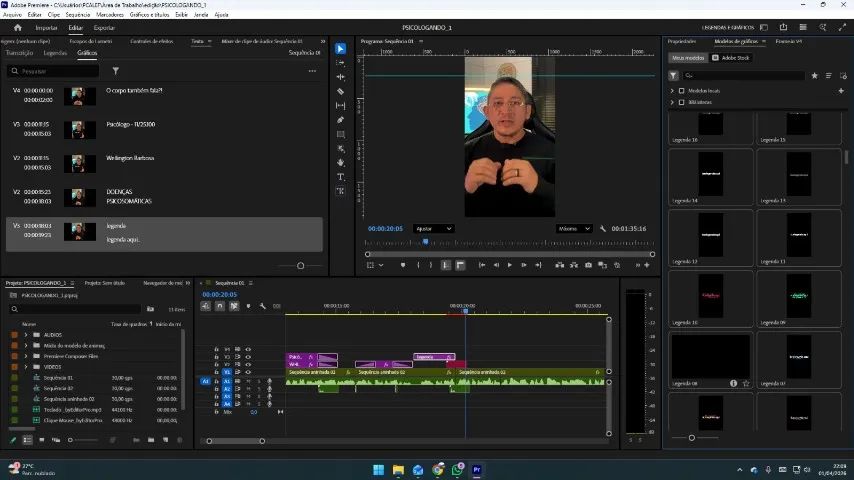This screenshot has width=854, height=480.
Task: Open Premiere Pro from the taskbar
Action: point(477,469)
